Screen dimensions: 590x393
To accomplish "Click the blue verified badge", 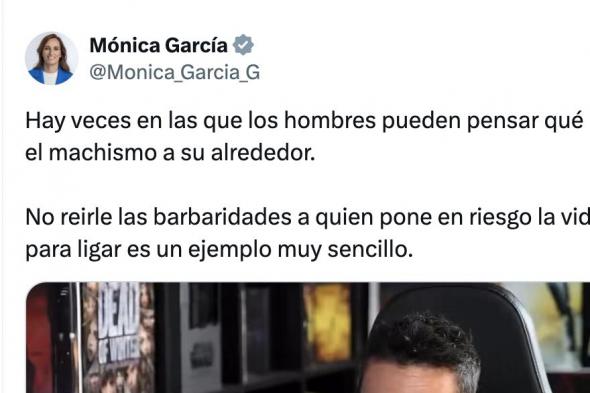I will coord(243,45).
